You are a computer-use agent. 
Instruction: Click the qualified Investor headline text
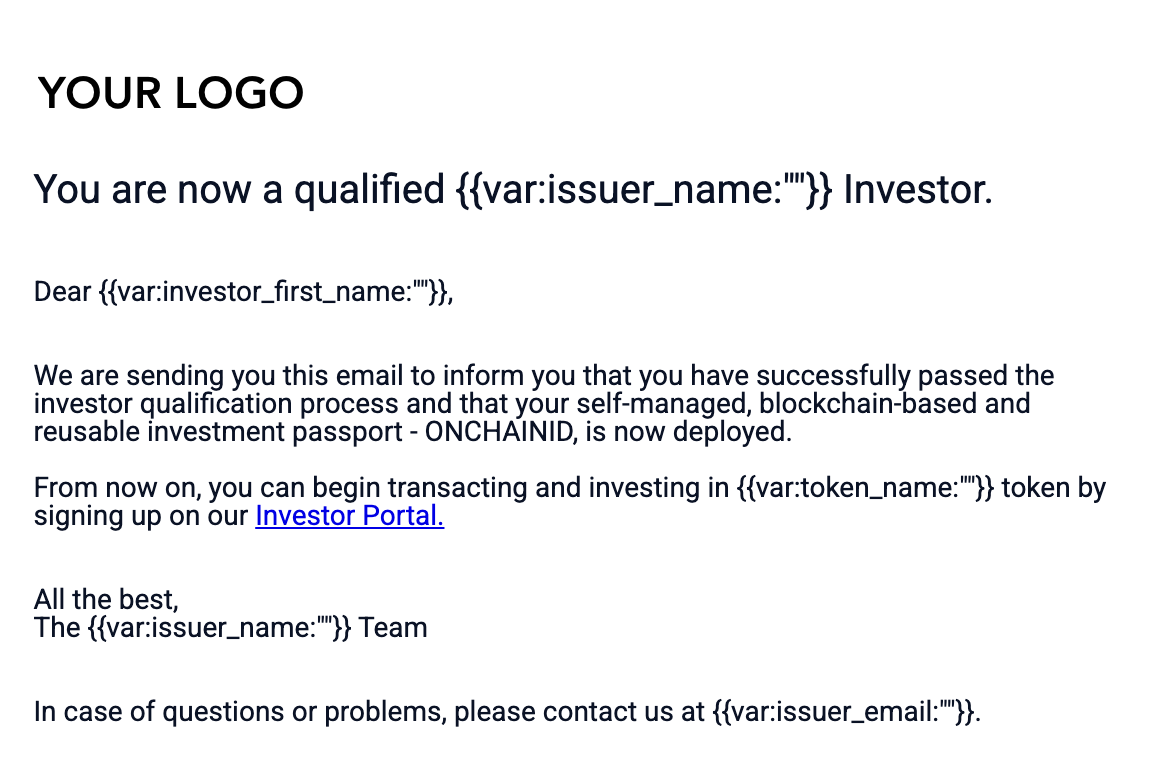513,189
